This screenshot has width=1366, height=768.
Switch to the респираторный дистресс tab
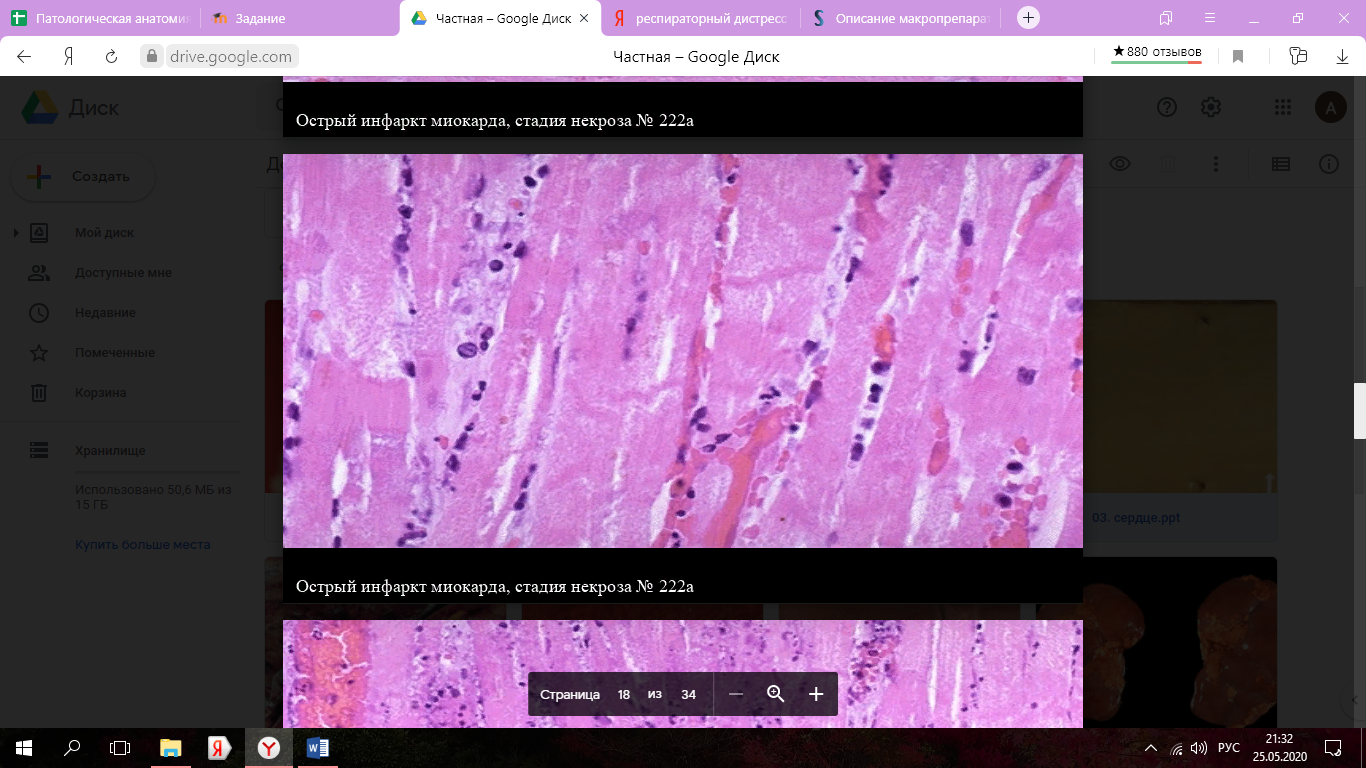700,18
